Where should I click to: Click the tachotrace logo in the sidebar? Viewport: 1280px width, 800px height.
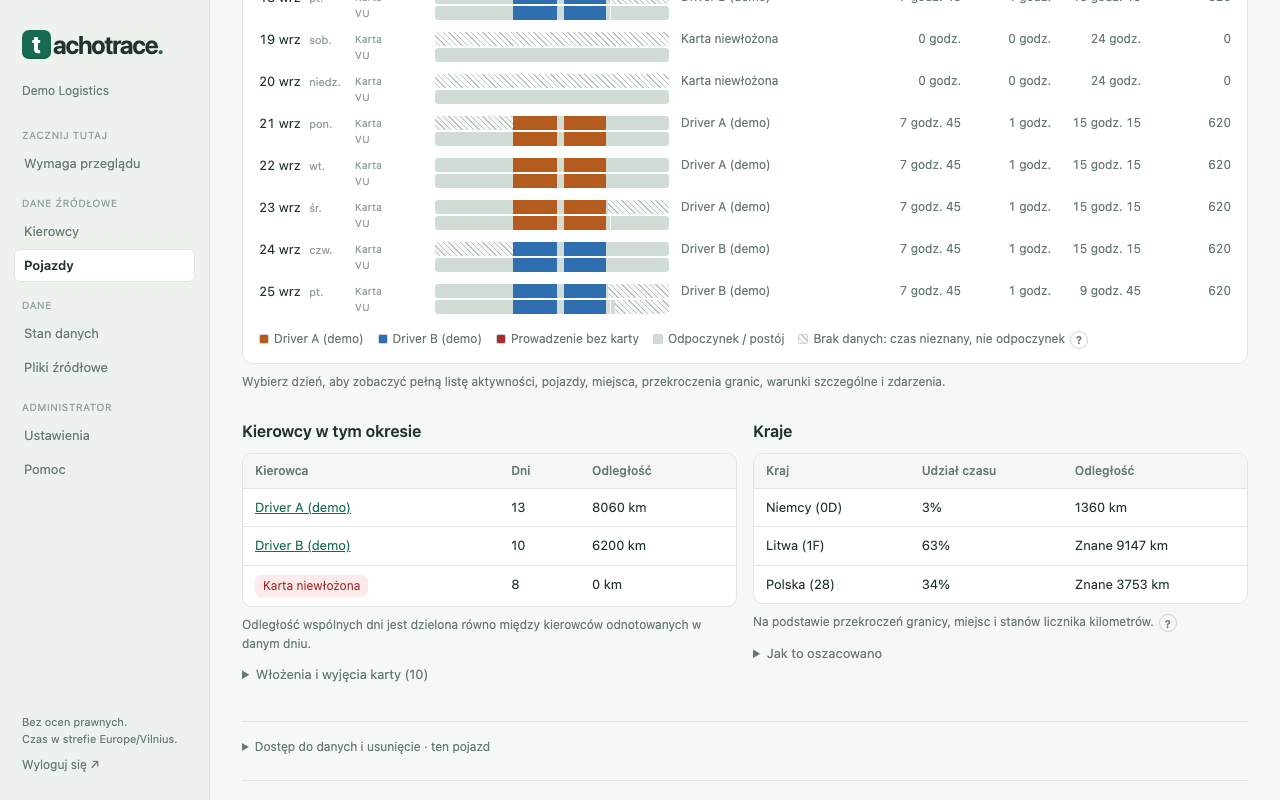(92, 45)
